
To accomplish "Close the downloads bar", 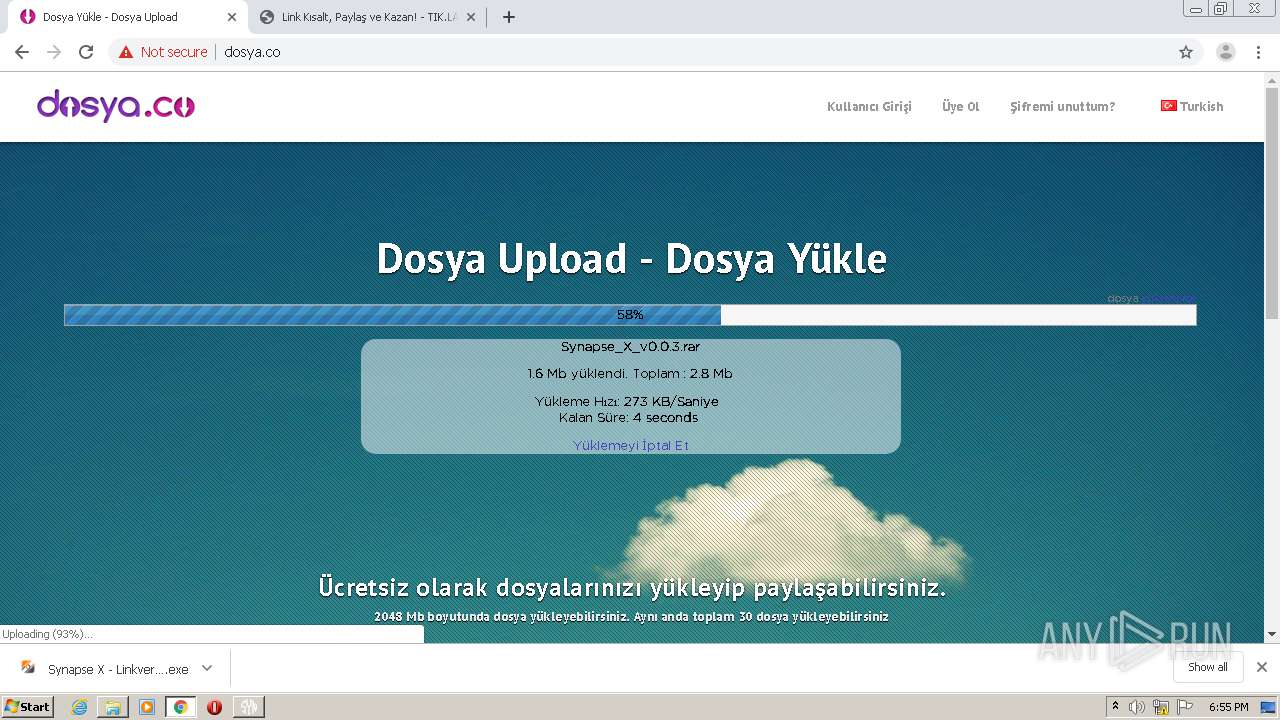I will pos(1262,667).
